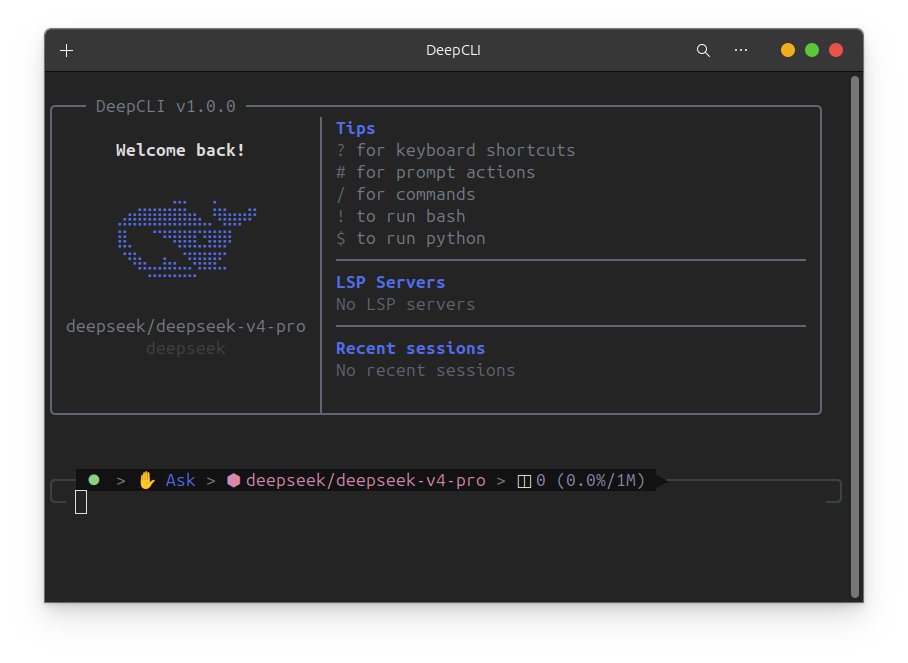Click the vertical scrollbar on the right

coord(855,337)
